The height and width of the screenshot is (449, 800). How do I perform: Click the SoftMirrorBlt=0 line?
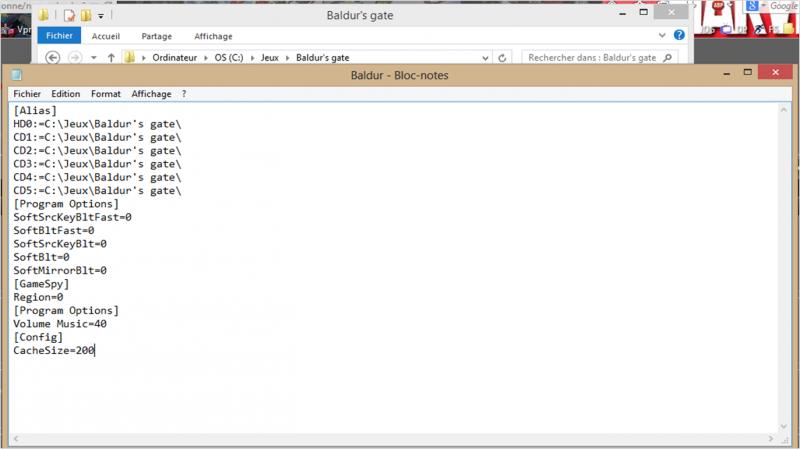coord(60,270)
